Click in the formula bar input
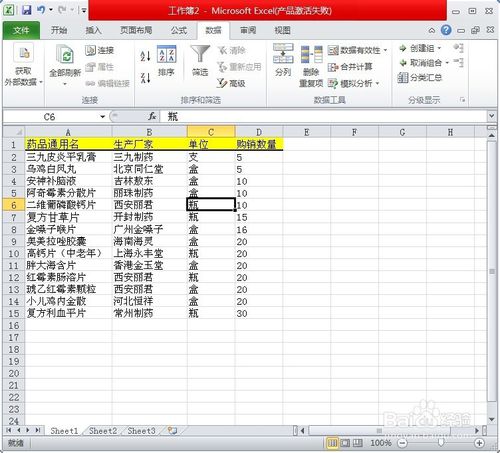 pos(323,116)
